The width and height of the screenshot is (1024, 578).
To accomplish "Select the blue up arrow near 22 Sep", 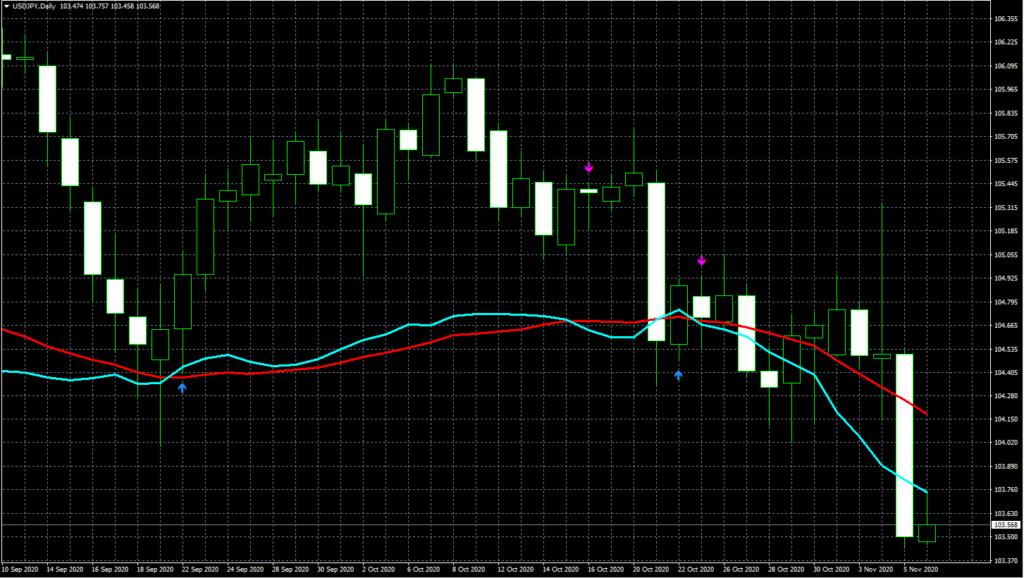I will [x=182, y=387].
